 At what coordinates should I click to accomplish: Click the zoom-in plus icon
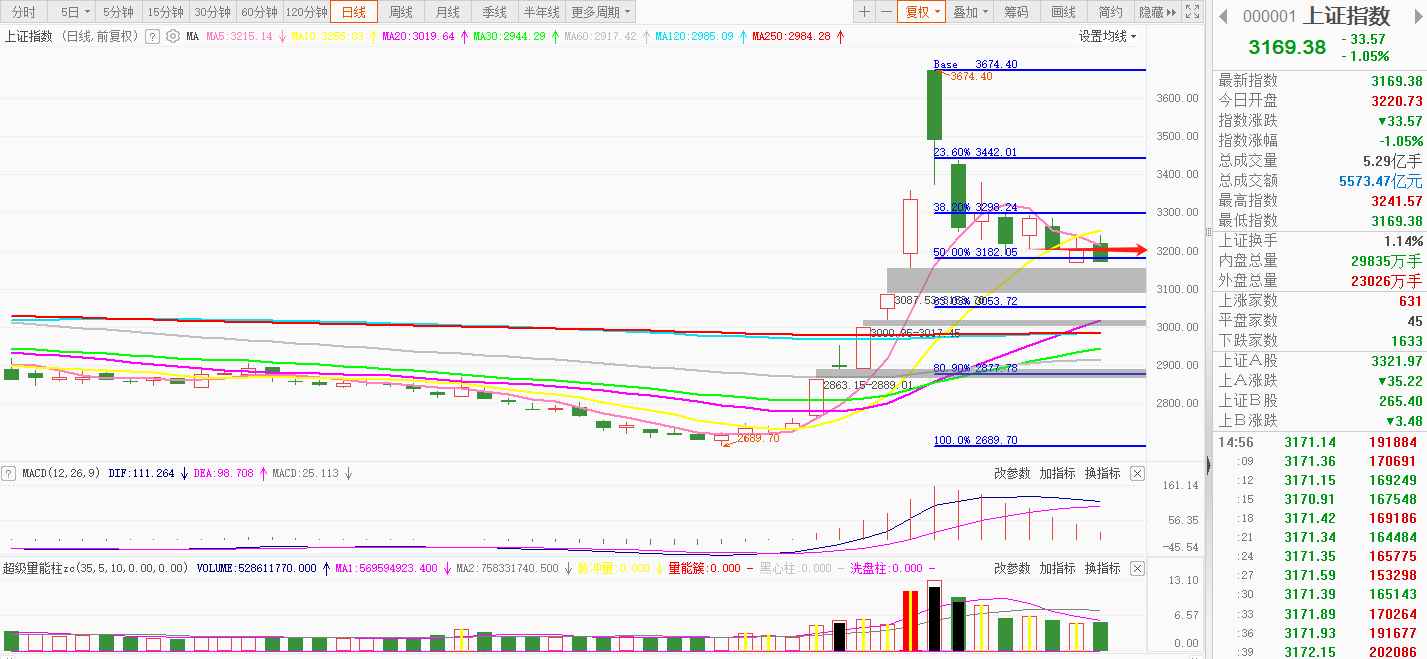864,12
